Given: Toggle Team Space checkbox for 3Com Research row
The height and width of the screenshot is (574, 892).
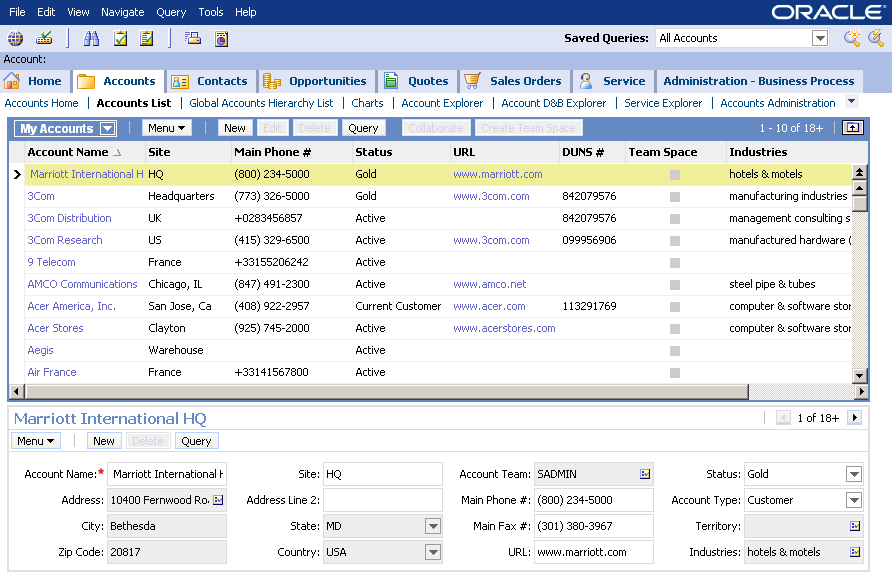Looking at the screenshot, I should click(x=675, y=241).
